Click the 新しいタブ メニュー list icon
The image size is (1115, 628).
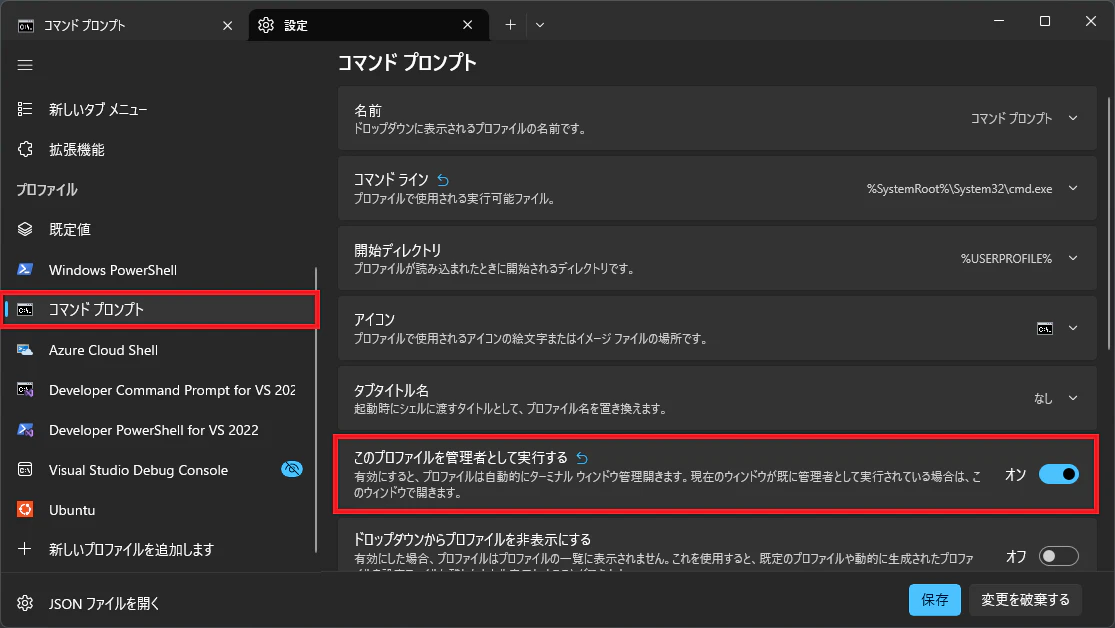click(x=25, y=109)
